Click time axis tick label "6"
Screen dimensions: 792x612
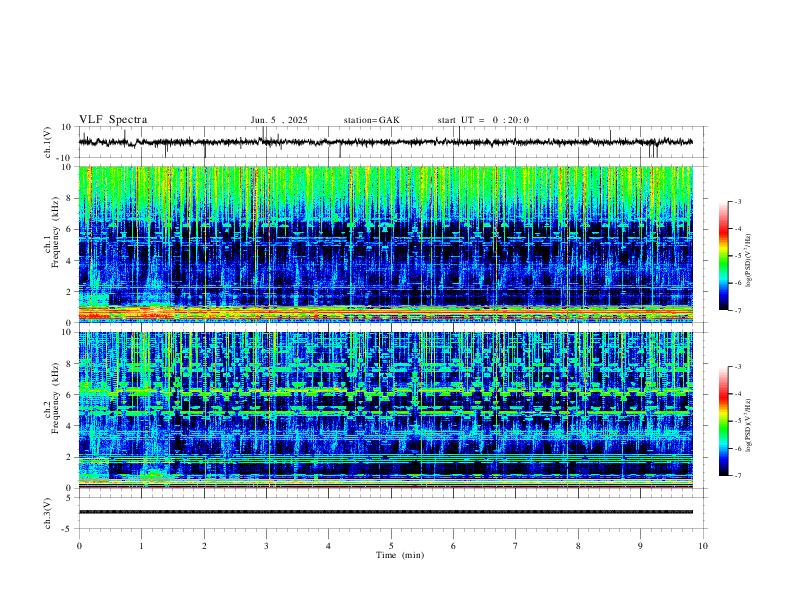click(453, 546)
